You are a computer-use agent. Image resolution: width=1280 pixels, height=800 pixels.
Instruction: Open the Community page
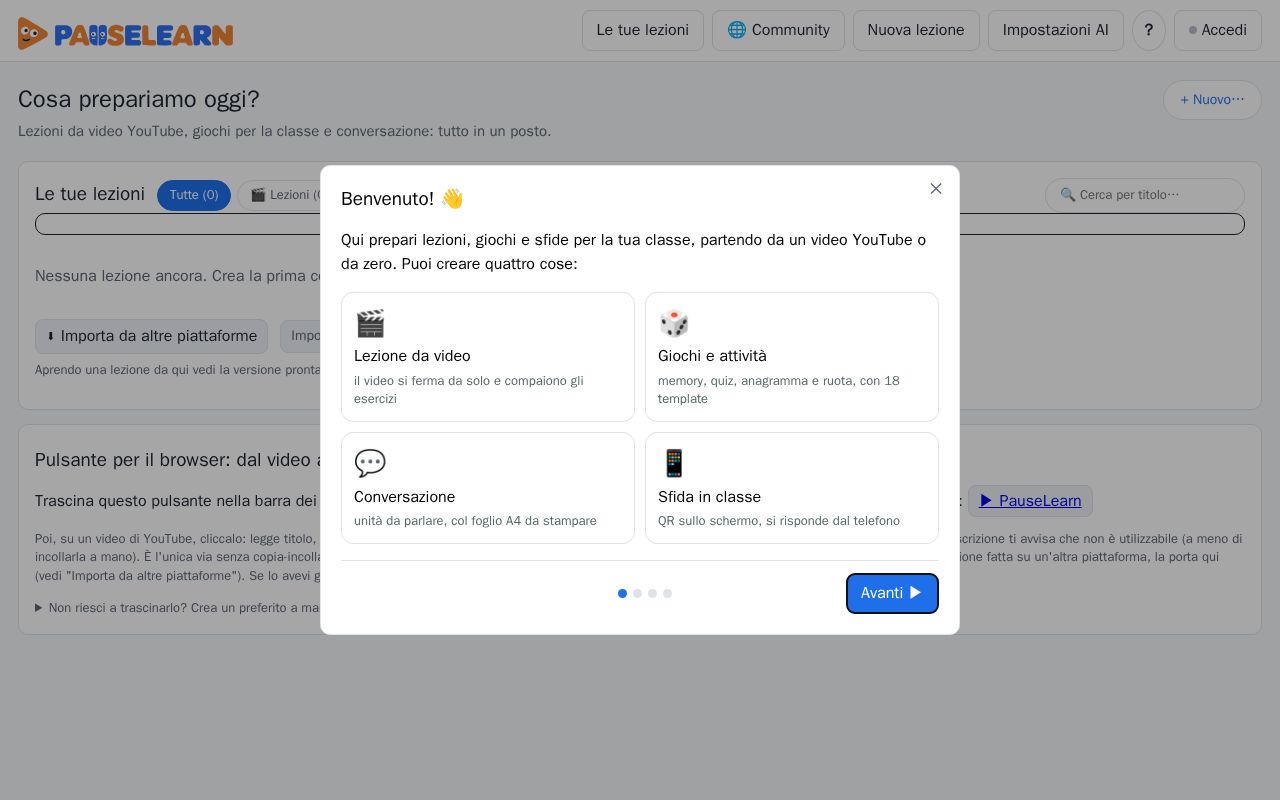click(x=778, y=30)
